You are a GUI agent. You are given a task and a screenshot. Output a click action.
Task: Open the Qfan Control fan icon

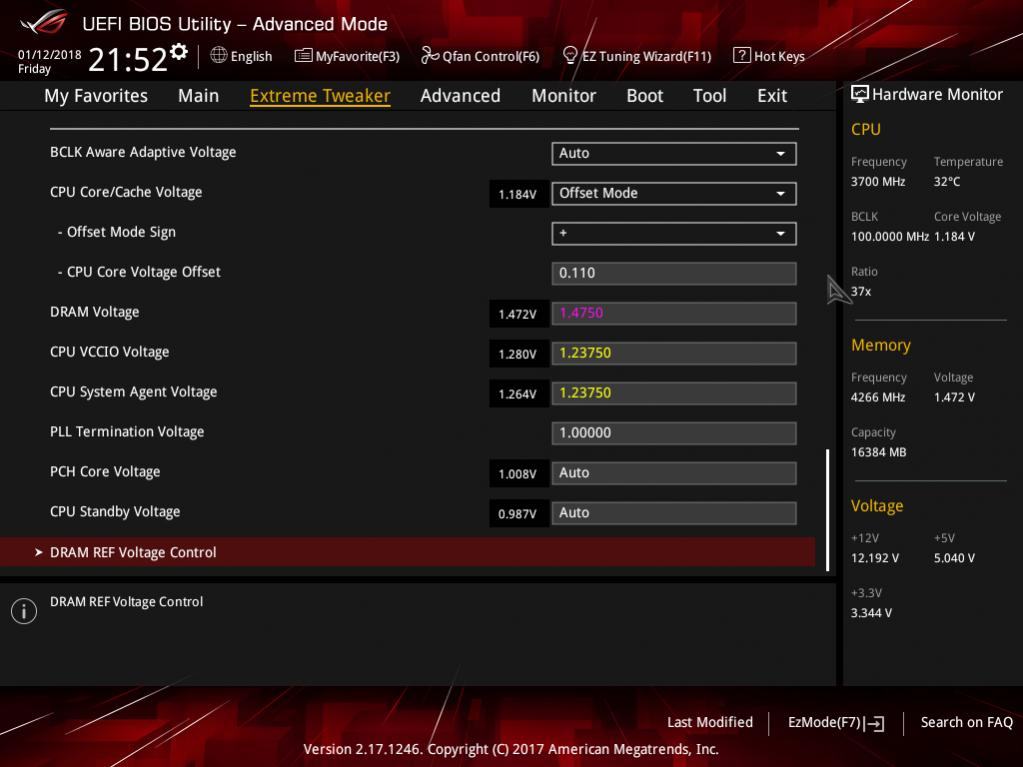[430, 55]
